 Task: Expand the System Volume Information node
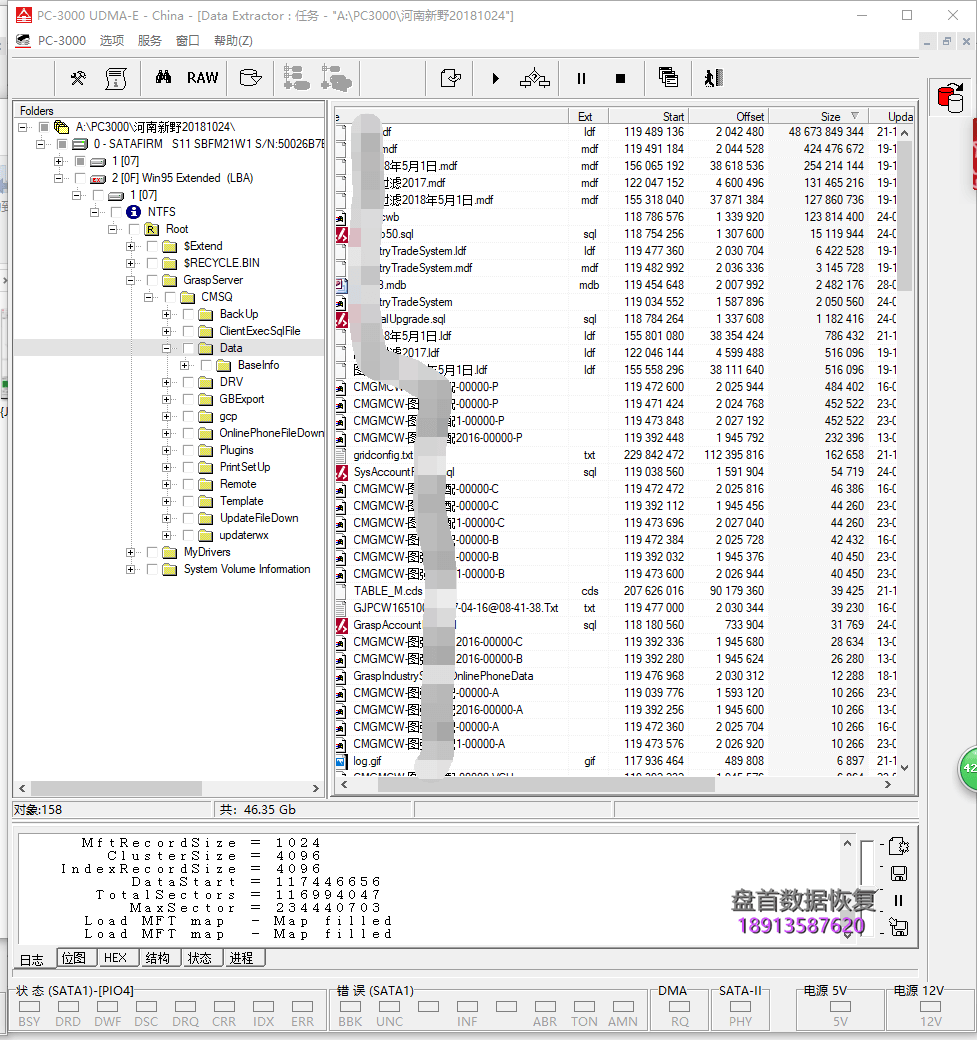[x=130, y=570]
